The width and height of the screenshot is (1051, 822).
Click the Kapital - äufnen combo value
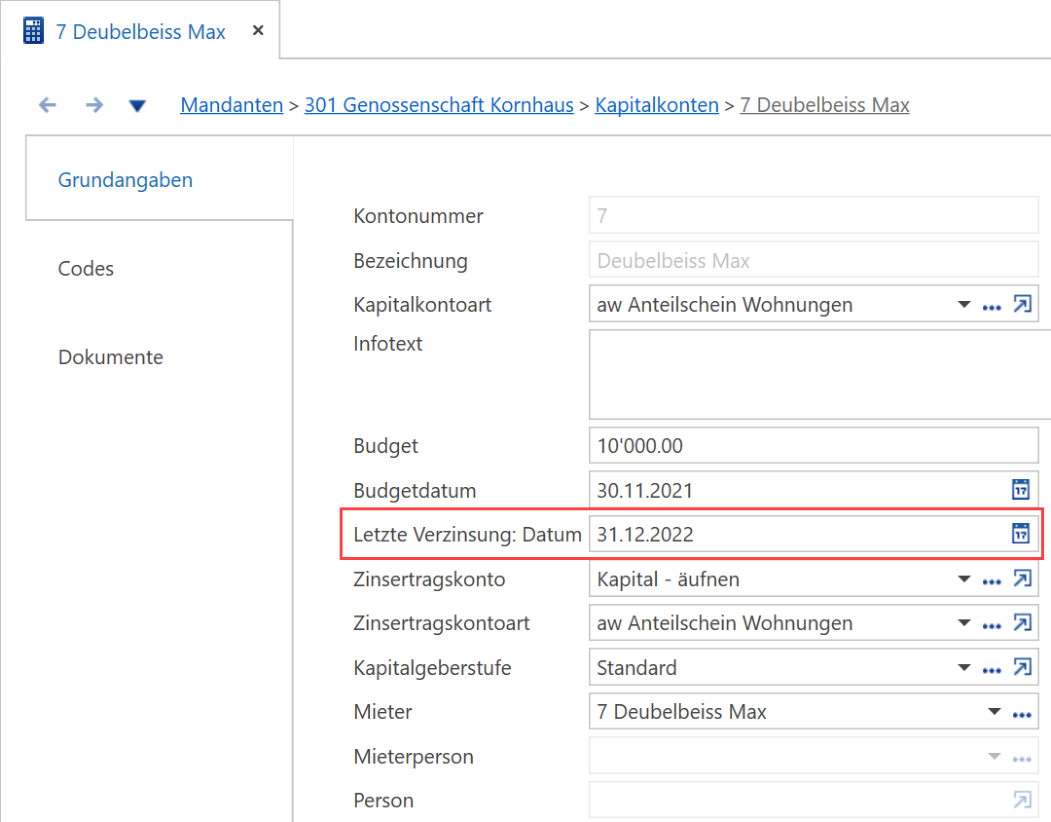(x=668, y=579)
